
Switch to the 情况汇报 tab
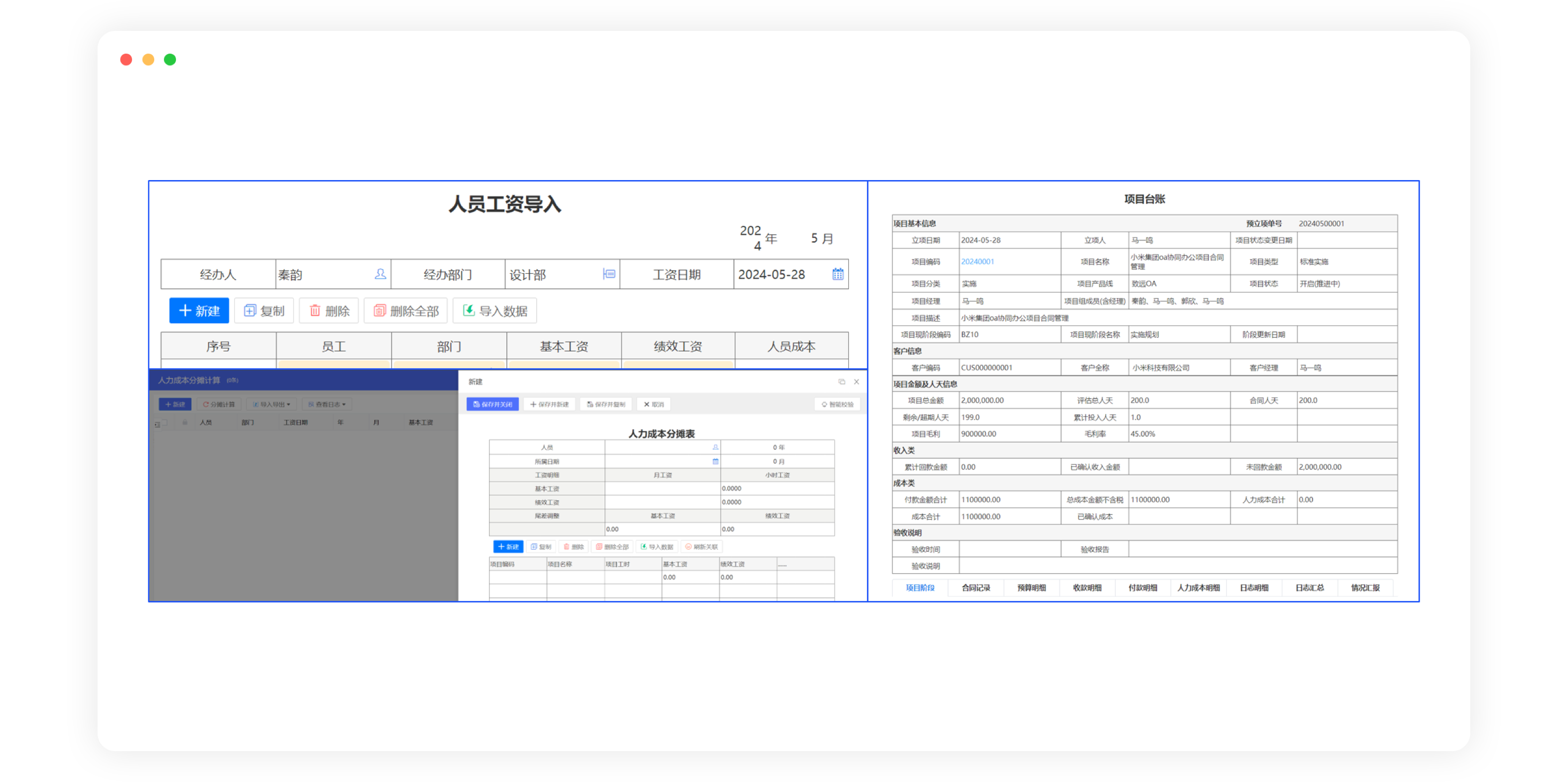(1365, 588)
